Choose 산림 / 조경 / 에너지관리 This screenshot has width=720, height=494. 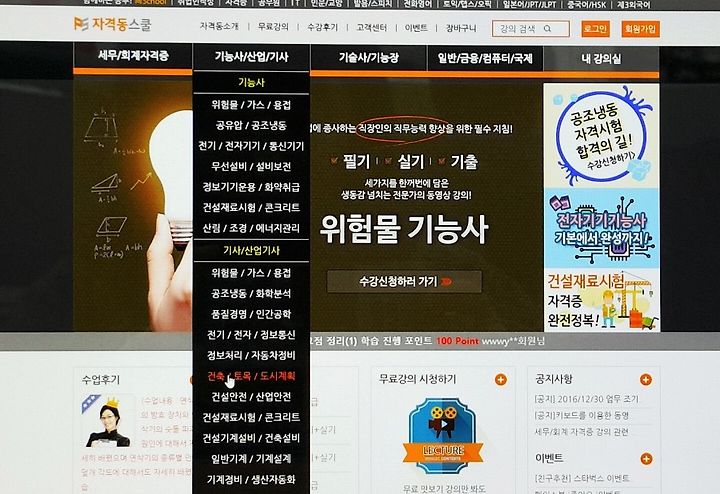[x=251, y=228]
